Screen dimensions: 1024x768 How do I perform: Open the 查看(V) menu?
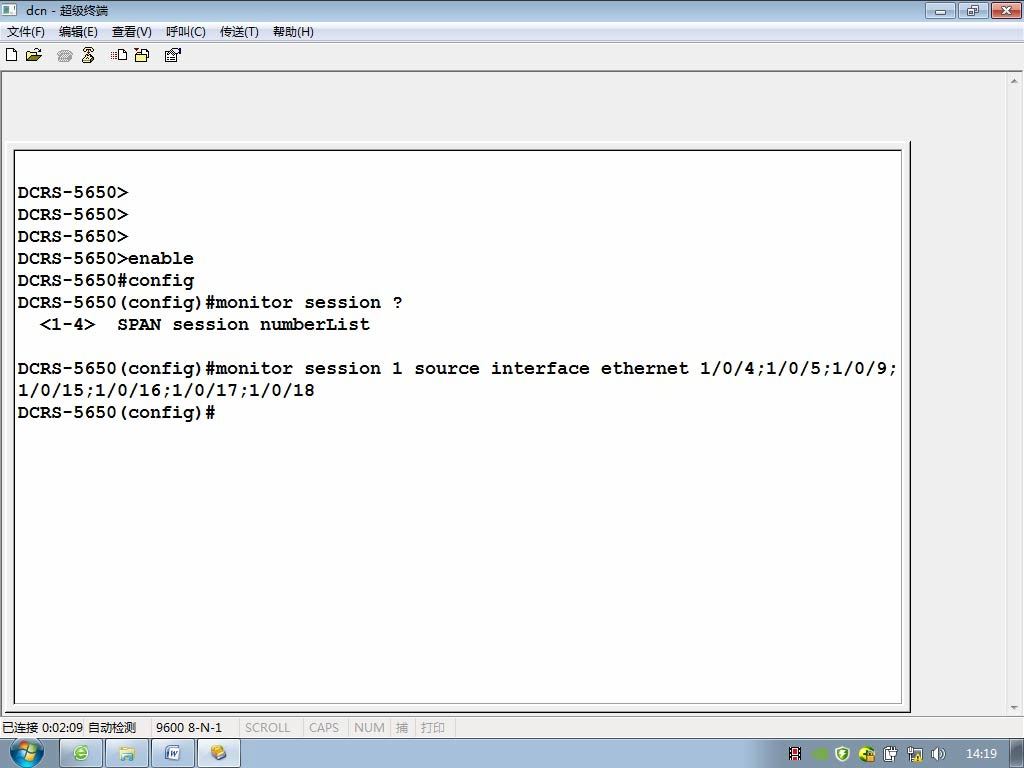131,31
